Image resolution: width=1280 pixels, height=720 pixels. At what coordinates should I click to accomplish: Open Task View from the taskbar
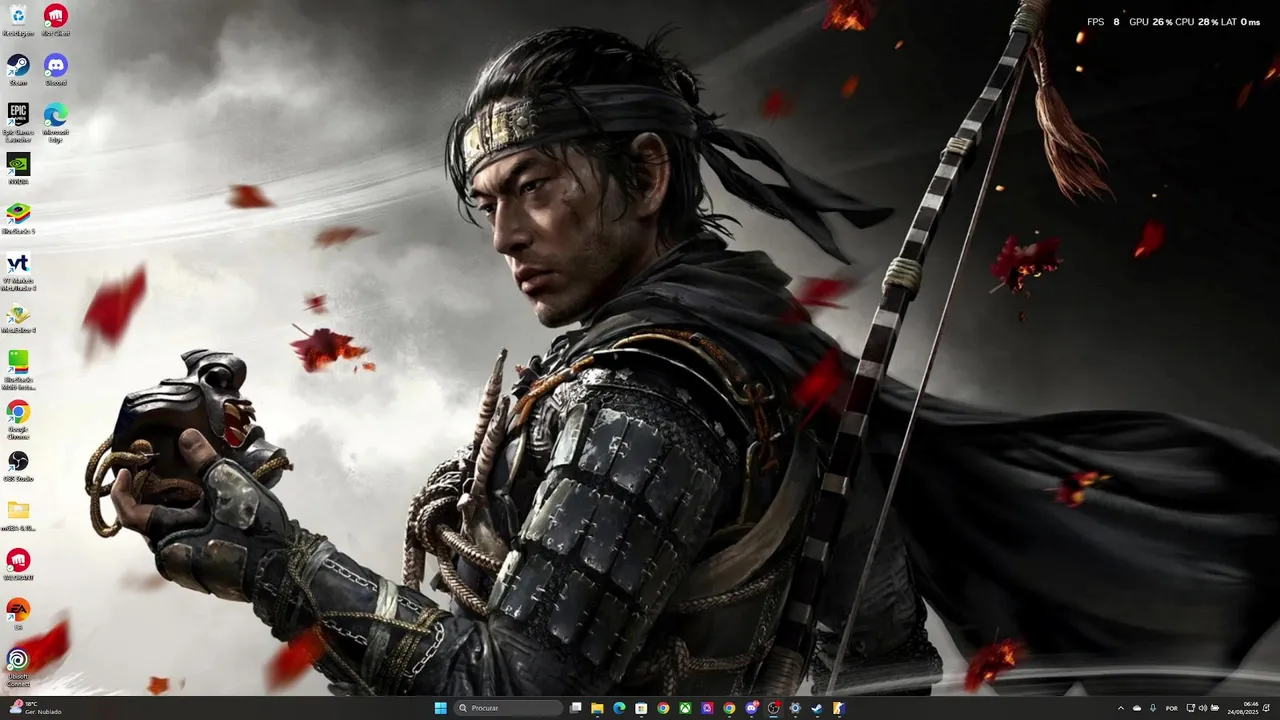click(x=575, y=708)
